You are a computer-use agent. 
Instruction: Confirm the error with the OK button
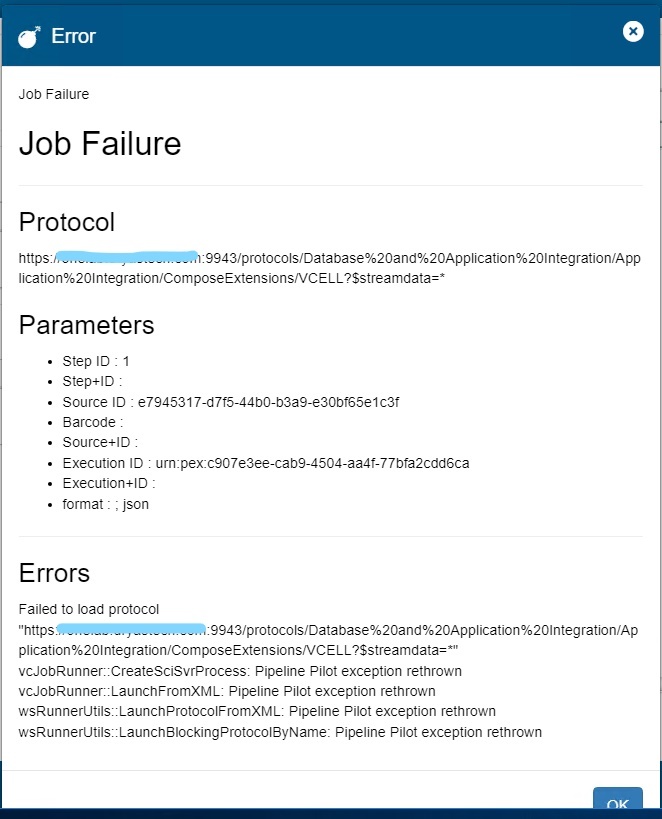pos(618,802)
